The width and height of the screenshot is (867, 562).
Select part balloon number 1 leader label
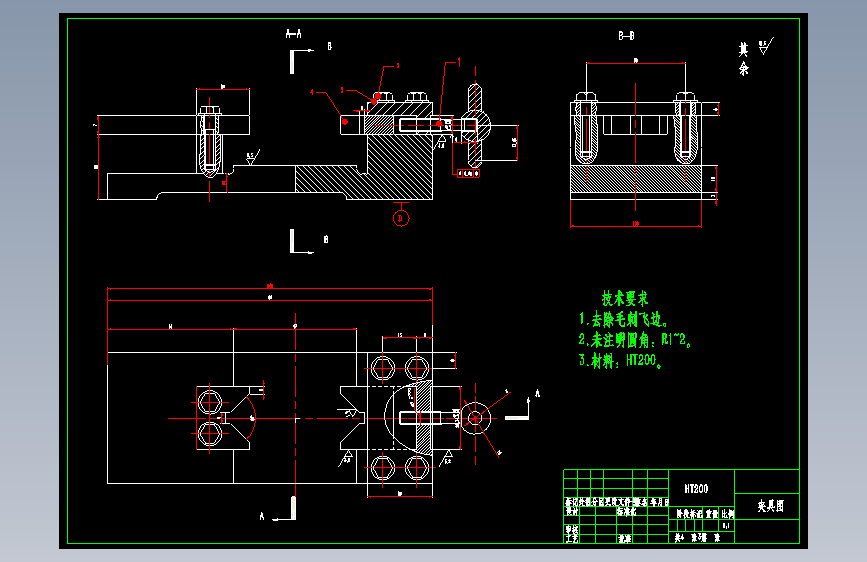pos(458,62)
